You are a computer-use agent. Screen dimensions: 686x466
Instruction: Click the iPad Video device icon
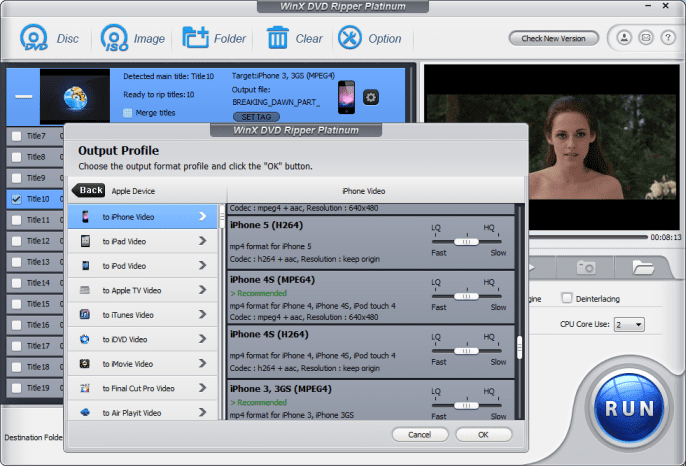click(85, 241)
